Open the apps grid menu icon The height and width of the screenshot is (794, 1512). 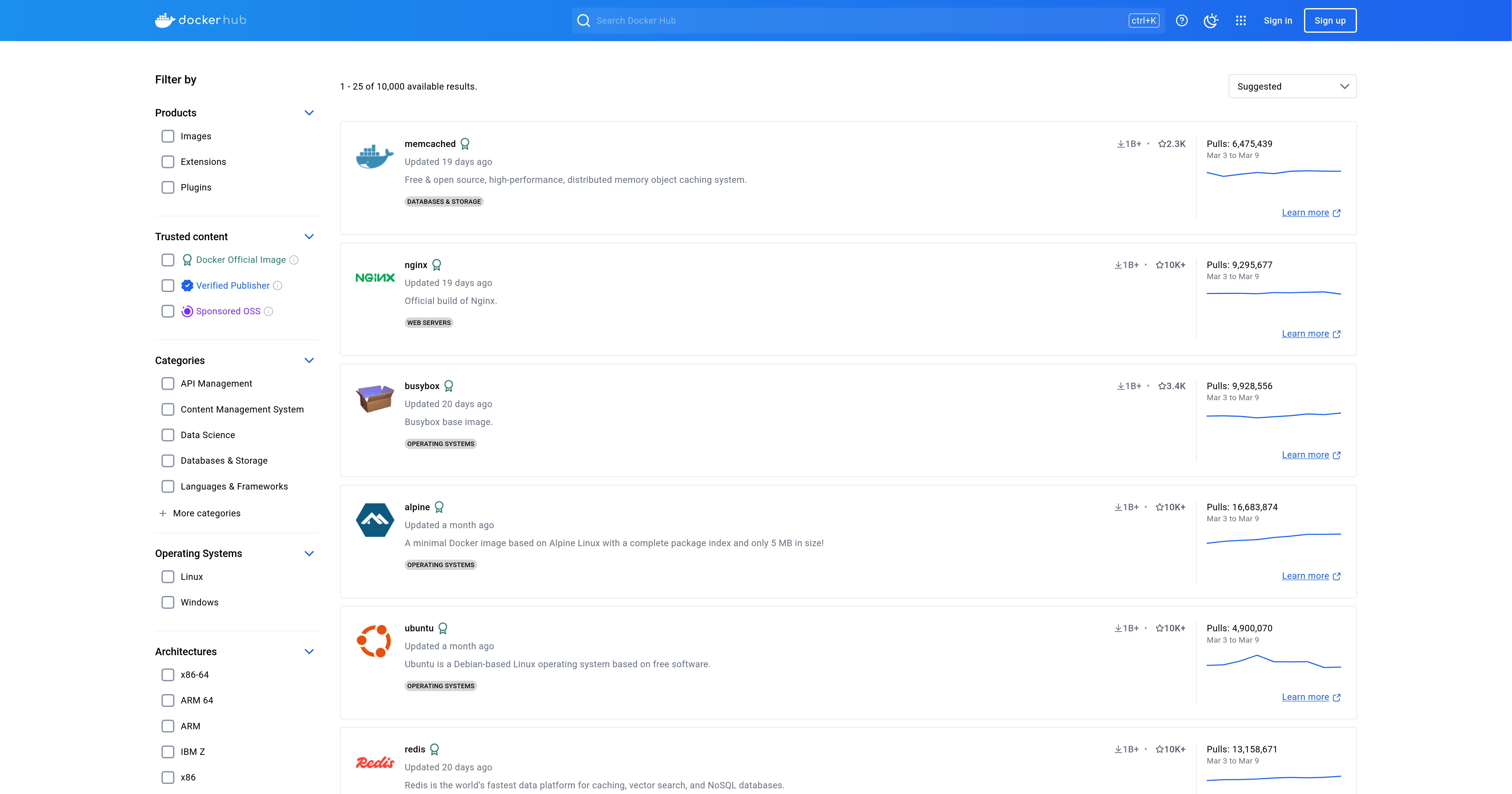pyautogui.click(x=1240, y=20)
